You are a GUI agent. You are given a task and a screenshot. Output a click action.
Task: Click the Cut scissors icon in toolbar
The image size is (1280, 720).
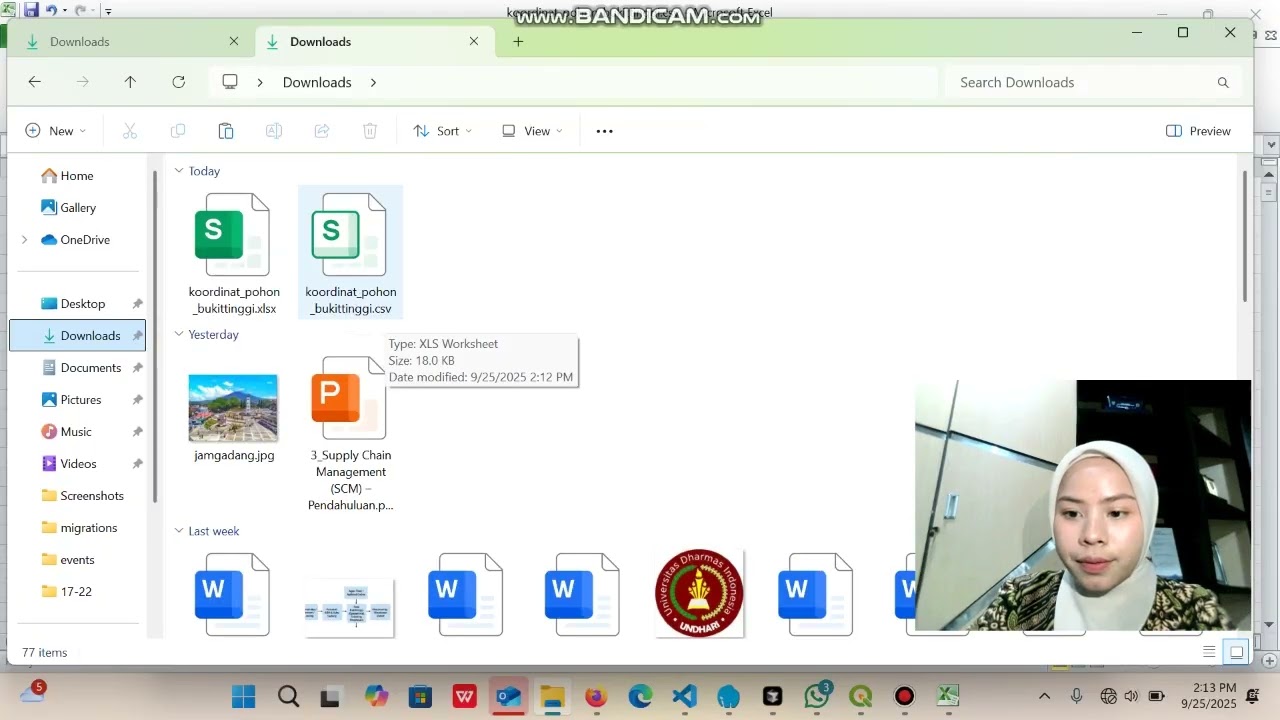(x=130, y=131)
